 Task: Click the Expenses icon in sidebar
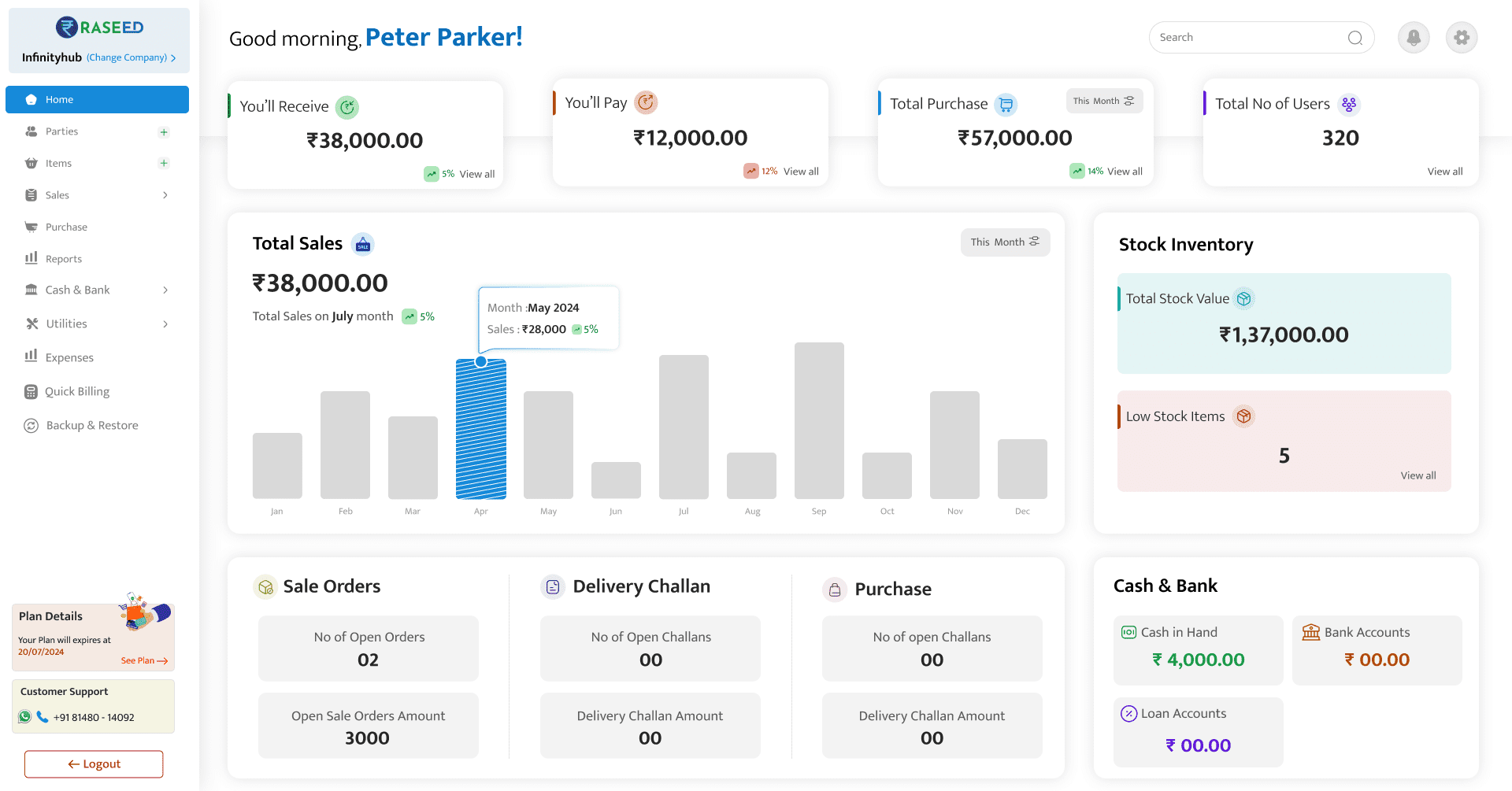point(31,357)
